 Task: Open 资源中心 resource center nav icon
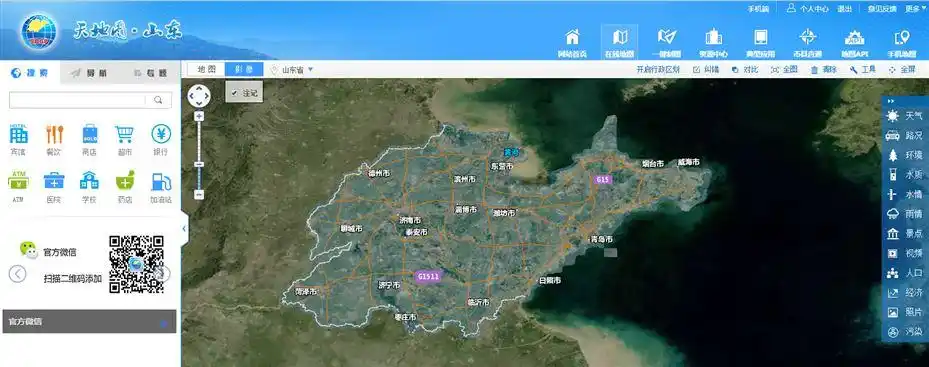point(713,42)
